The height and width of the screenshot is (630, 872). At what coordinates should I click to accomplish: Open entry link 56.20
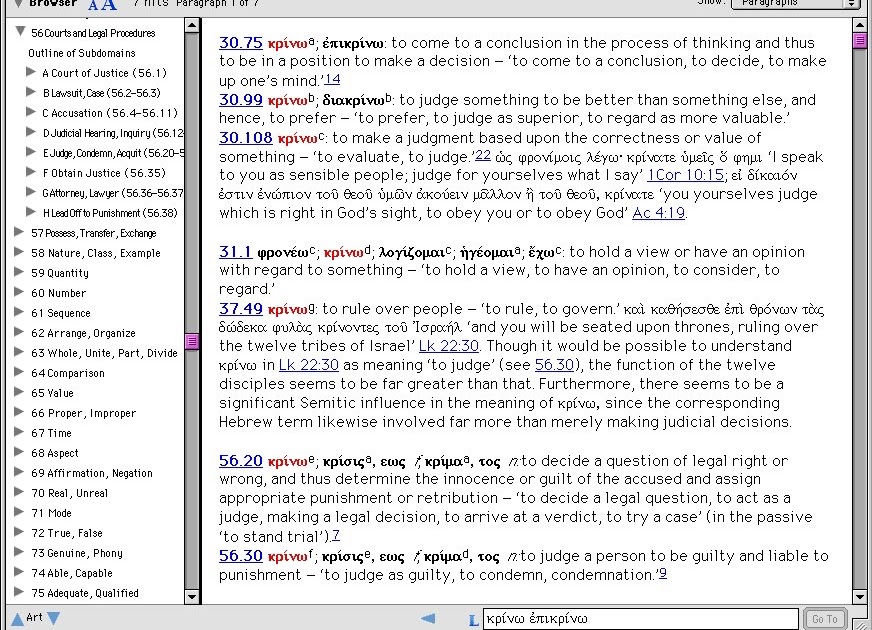point(240,461)
